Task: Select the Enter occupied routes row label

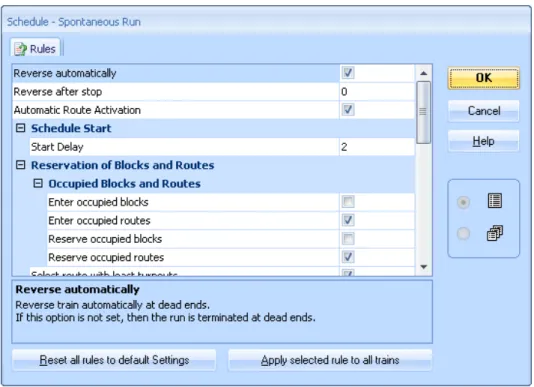Action: click(99, 220)
